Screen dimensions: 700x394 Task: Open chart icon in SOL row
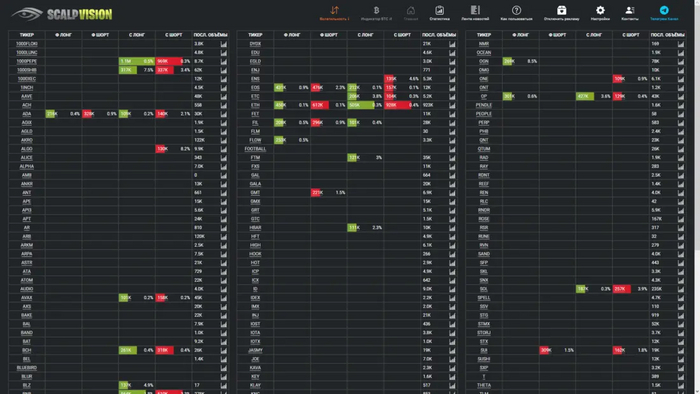(681, 289)
